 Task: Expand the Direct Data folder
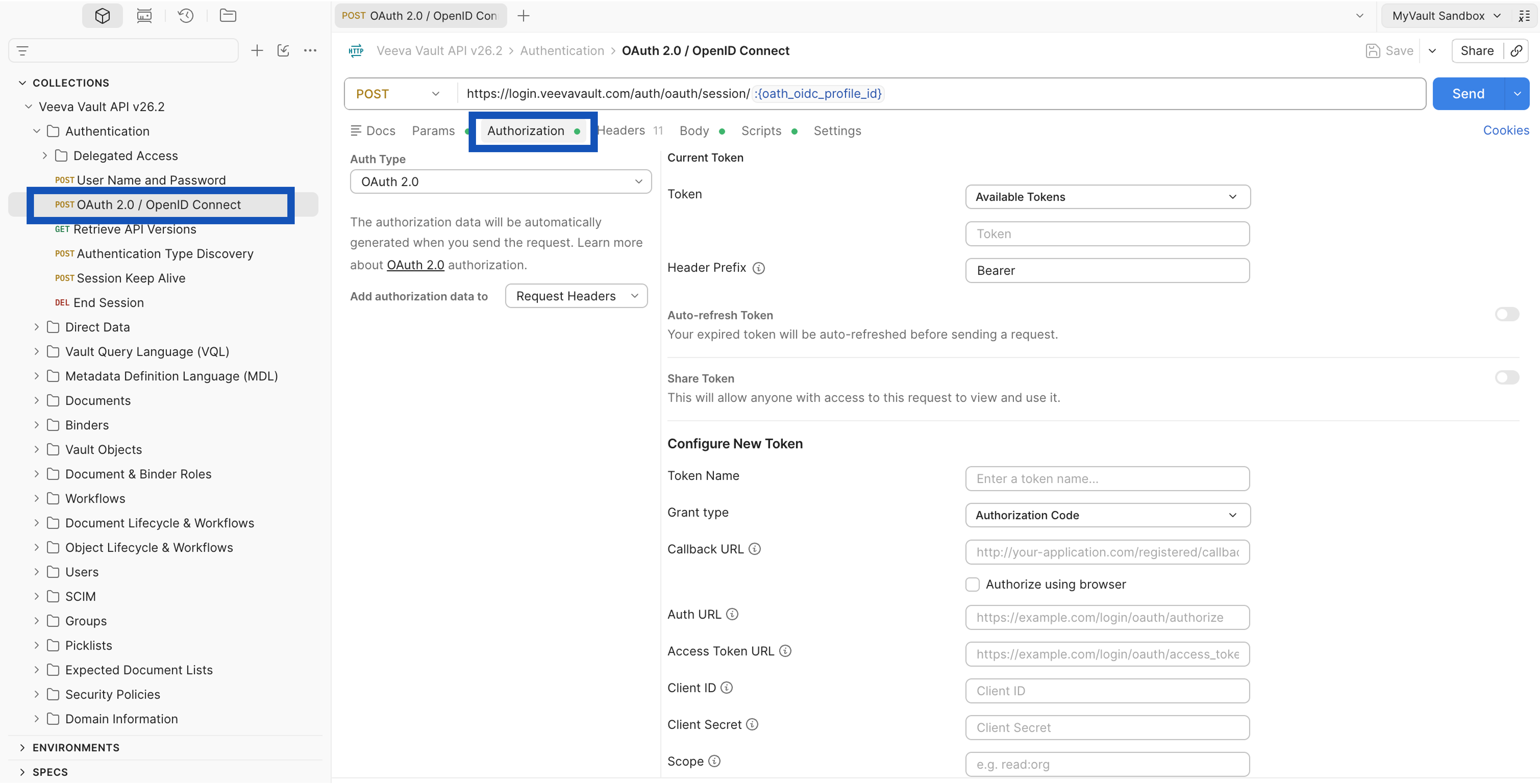(36, 327)
